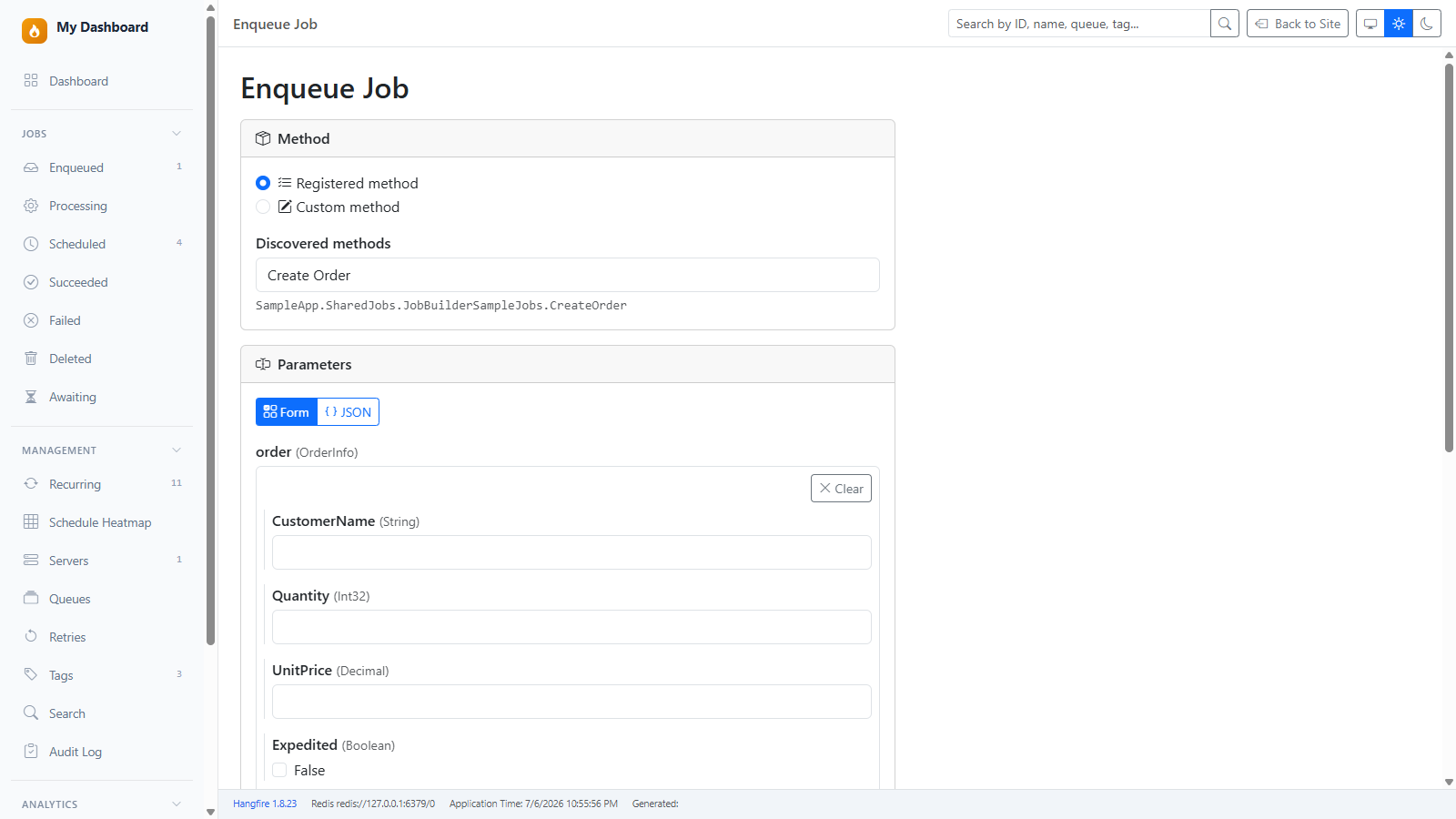This screenshot has width=1456, height=819.
Task: Switch to the JSON parameters tab
Action: pyautogui.click(x=349, y=412)
